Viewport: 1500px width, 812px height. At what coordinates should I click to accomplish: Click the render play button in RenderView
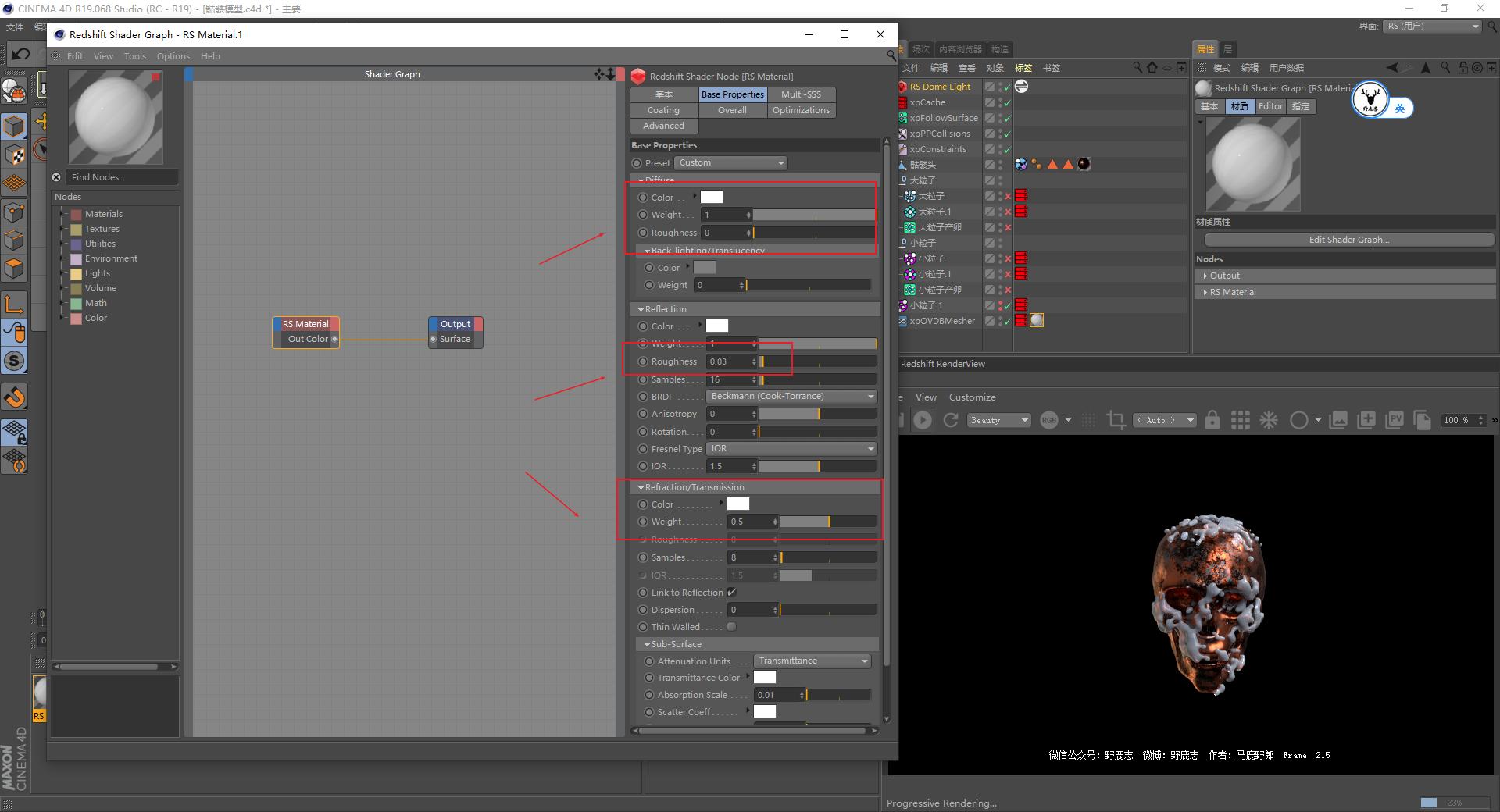coord(923,420)
